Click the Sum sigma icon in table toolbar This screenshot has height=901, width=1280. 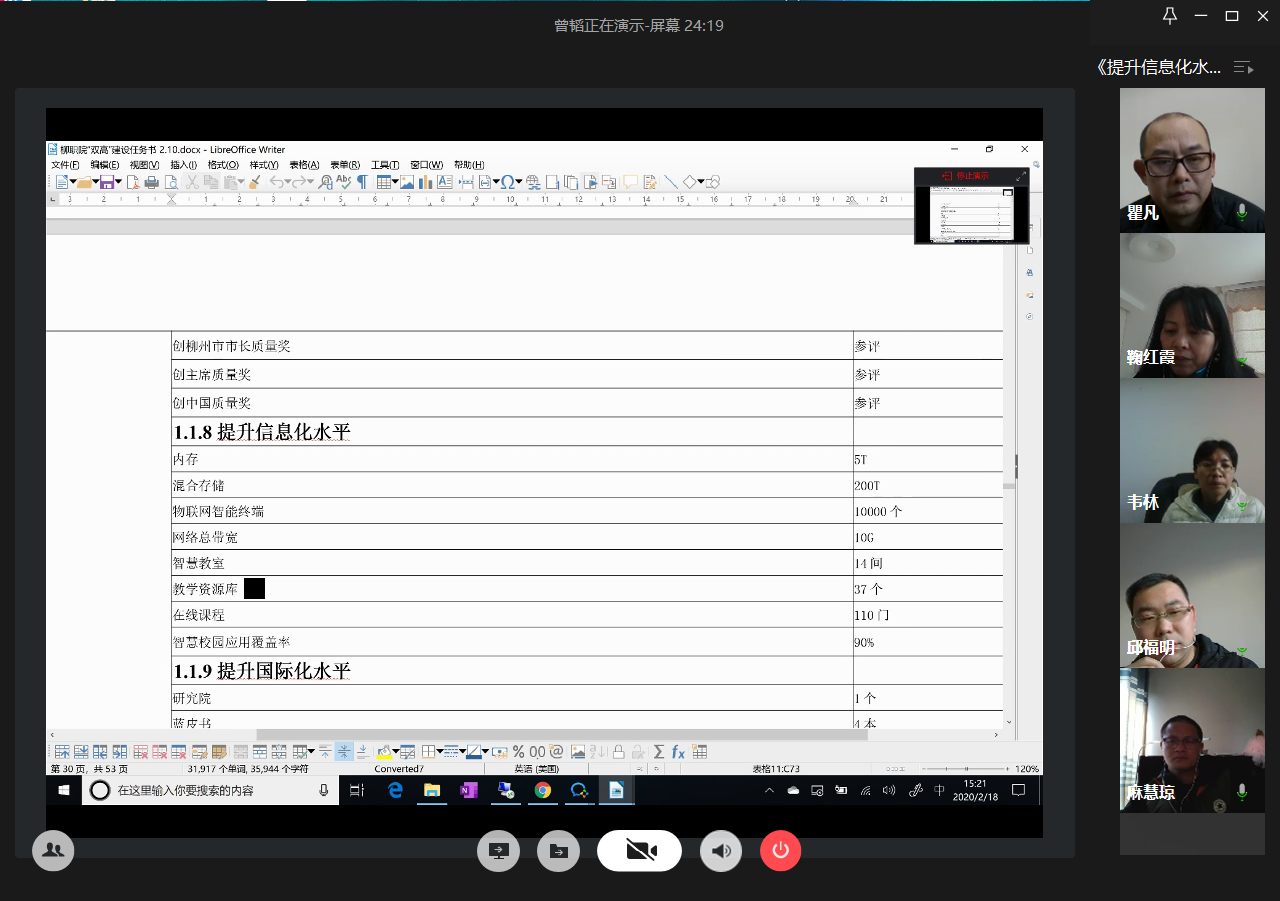tap(659, 752)
